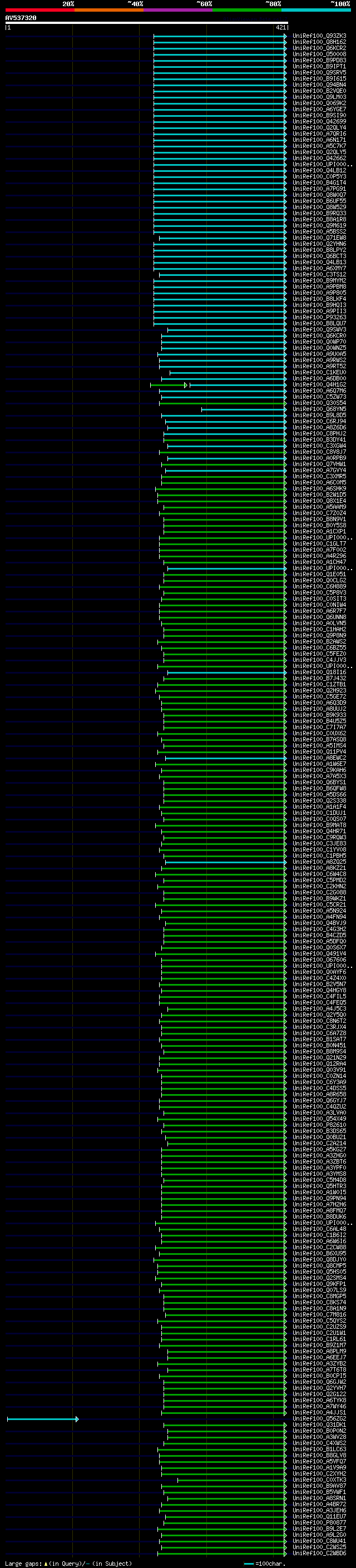356x1568 pixels.
Task: Select the UniRef100_A1CXP1 label
Action: pos(319,531)
